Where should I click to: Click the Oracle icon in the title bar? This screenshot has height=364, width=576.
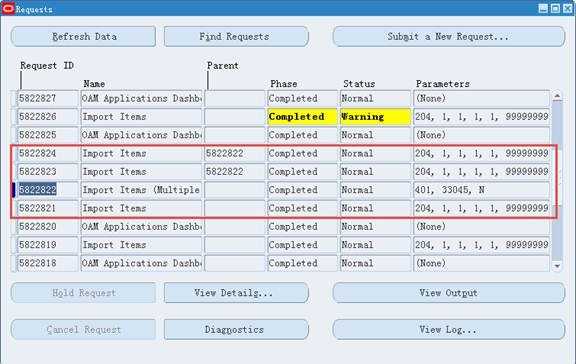point(8,8)
